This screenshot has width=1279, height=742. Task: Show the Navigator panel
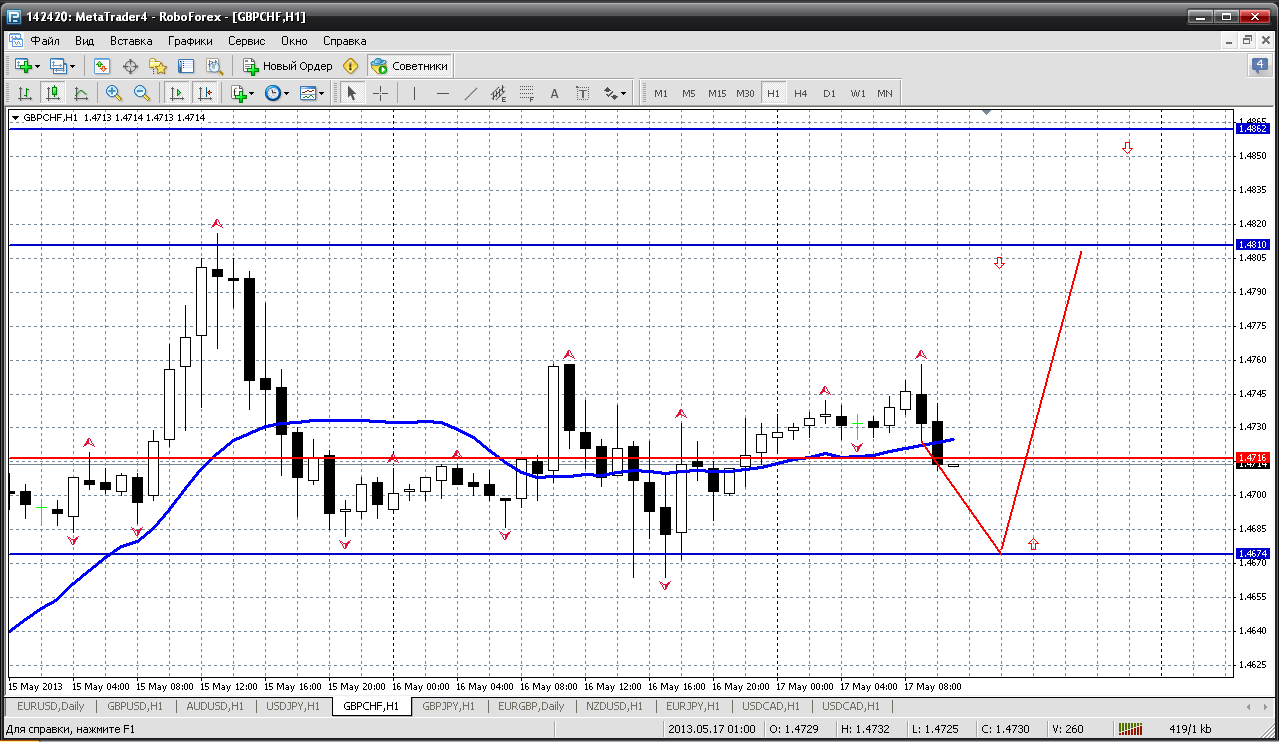(x=158, y=66)
